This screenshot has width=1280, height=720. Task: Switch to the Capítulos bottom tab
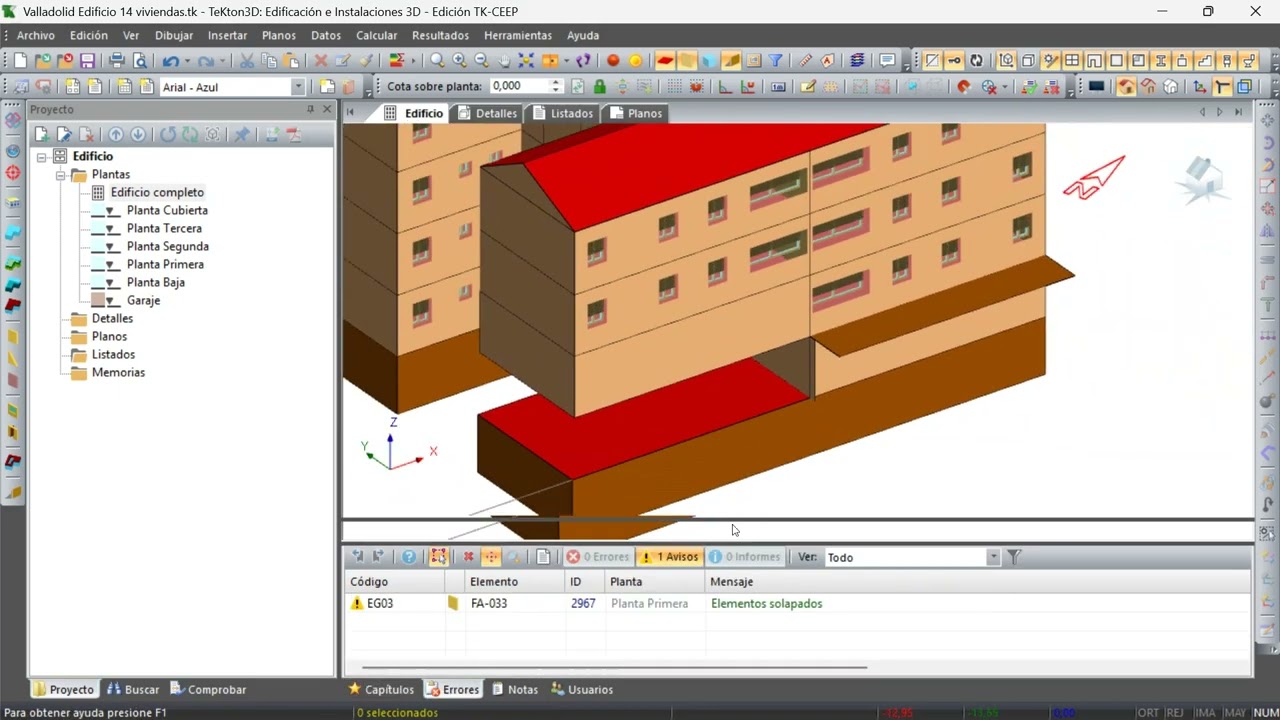(x=381, y=689)
